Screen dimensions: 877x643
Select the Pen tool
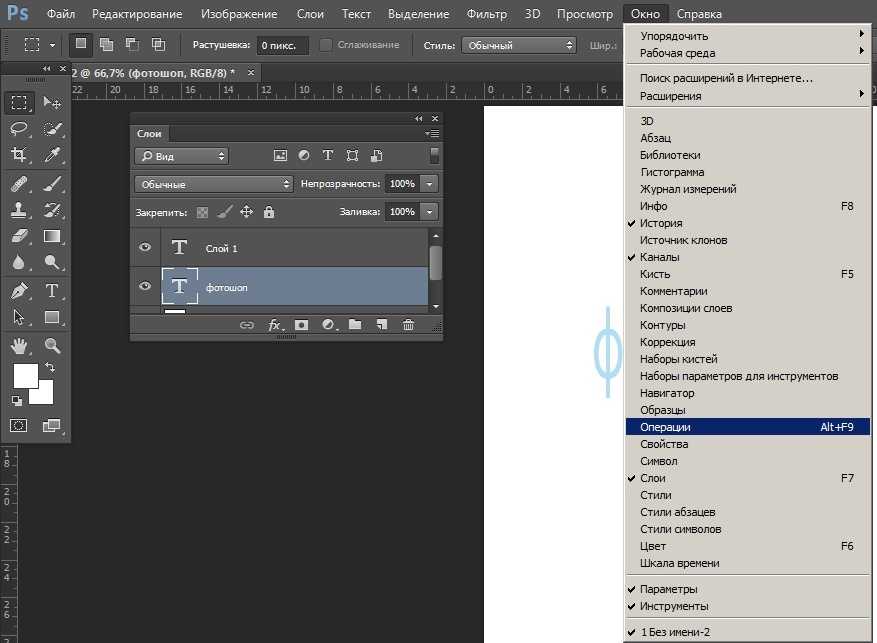click(x=19, y=291)
